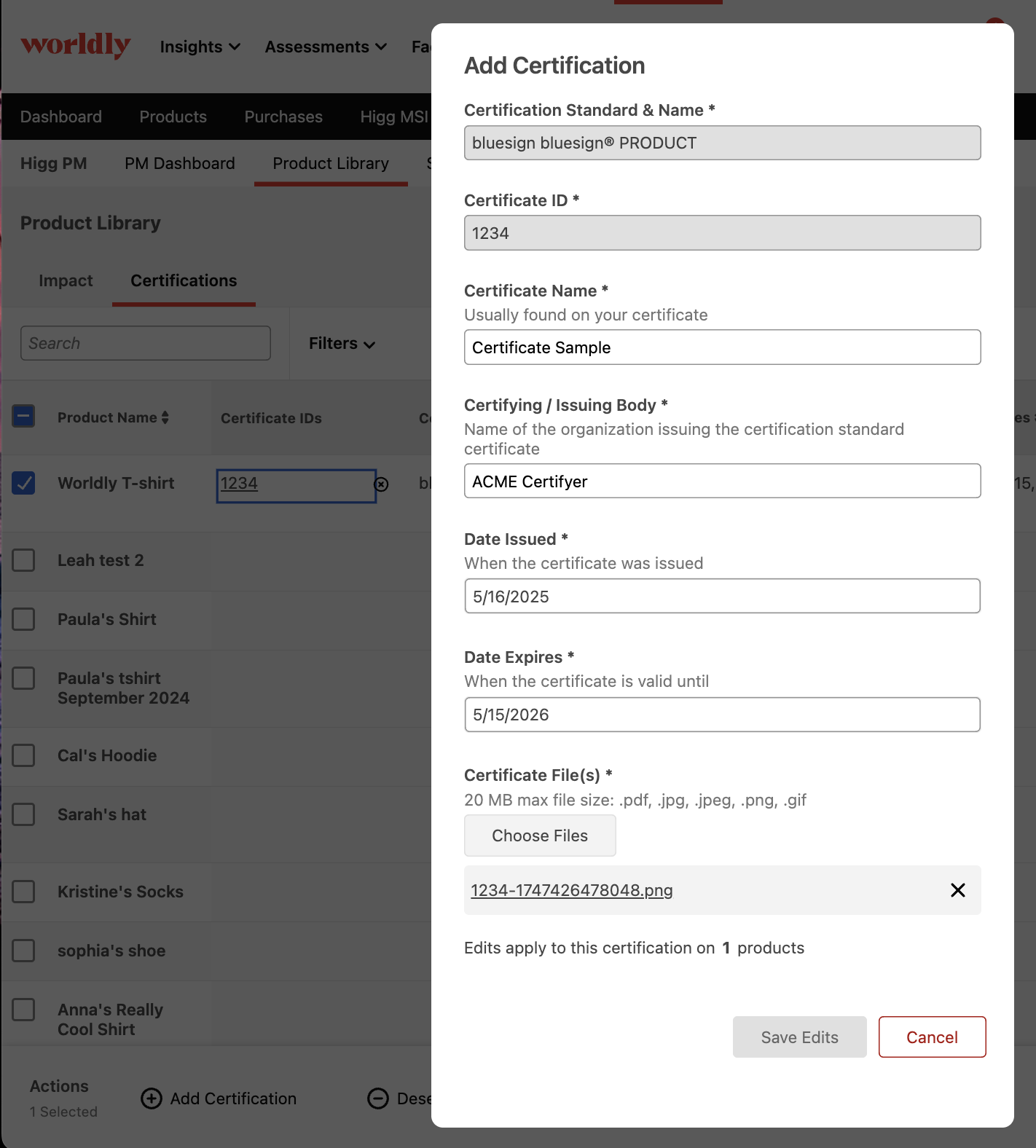The width and height of the screenshot is (1036, 1148).
Task: Edit the Certificate Name field
Action: point(723,347)
